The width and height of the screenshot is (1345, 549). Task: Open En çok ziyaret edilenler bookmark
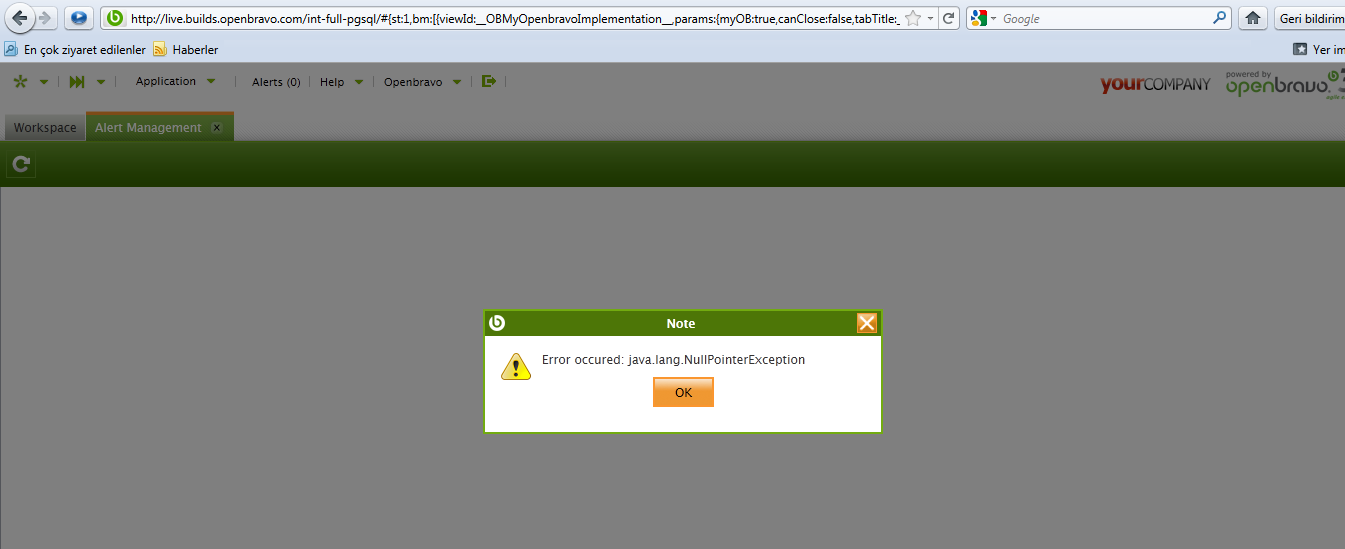click(x=75, y=49)
